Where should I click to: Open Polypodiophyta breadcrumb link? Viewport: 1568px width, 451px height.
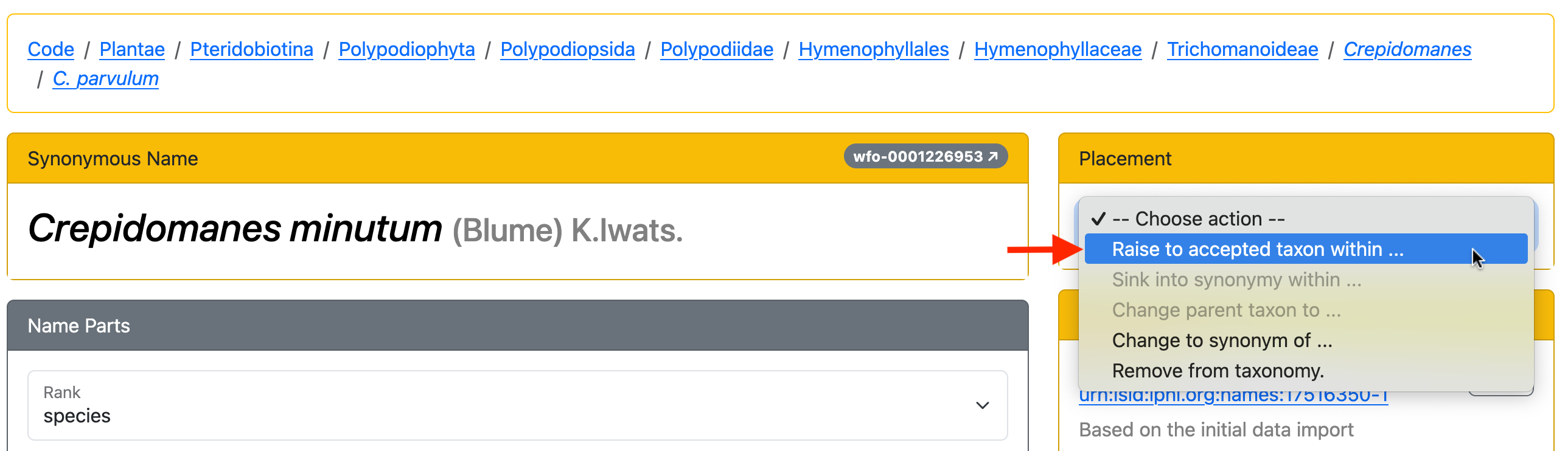[x=406, y=49]
